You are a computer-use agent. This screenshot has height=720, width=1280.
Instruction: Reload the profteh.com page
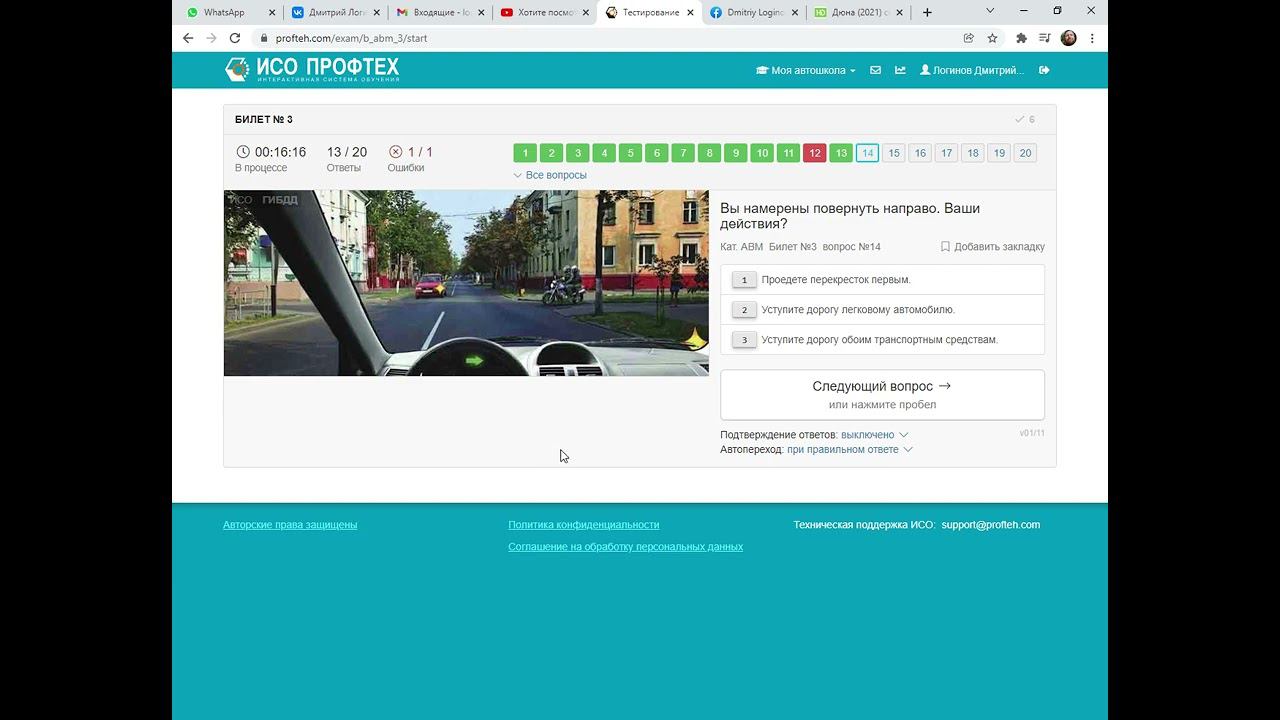[235, 38]
